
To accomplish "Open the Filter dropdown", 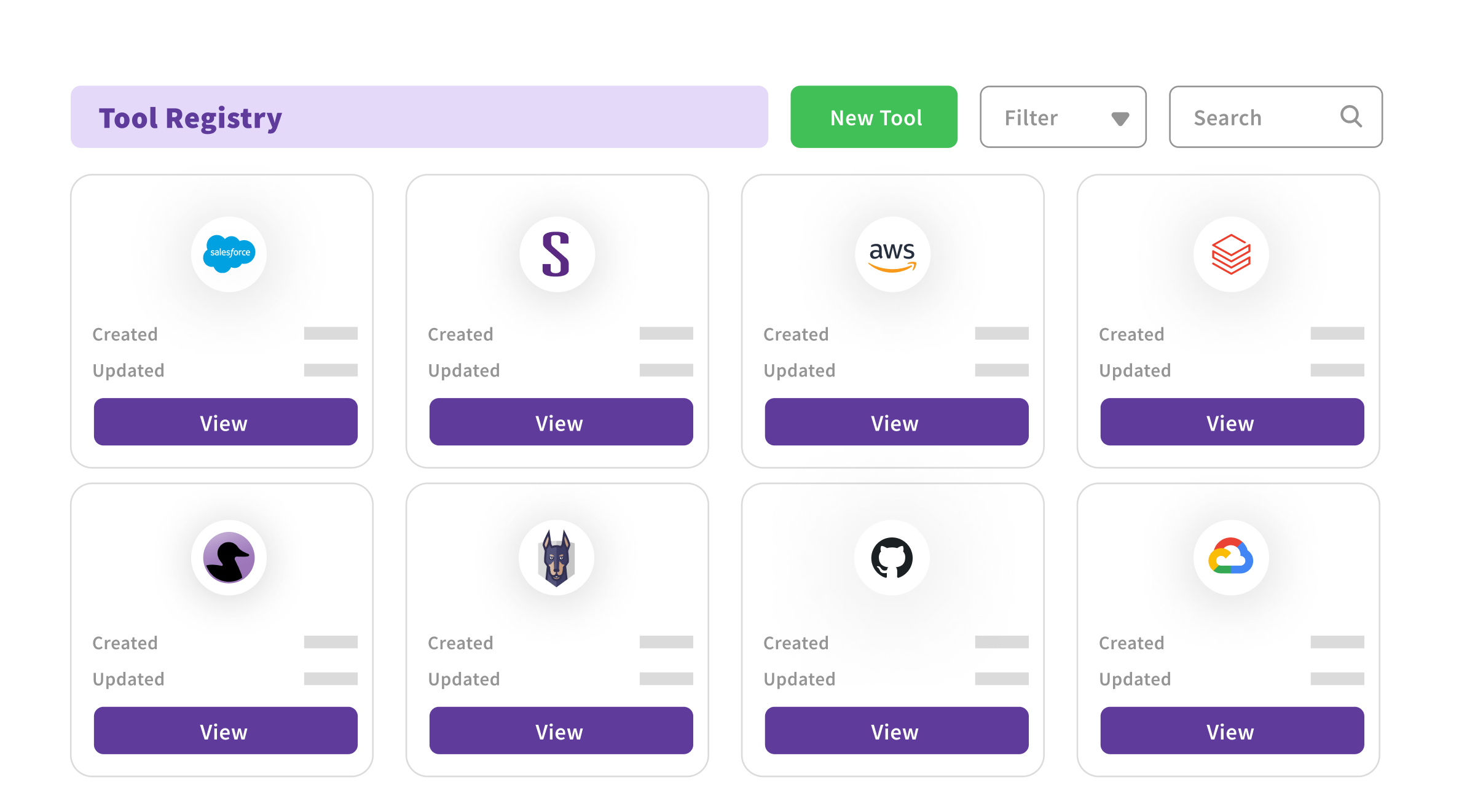I will click(x=1063, y=117).
